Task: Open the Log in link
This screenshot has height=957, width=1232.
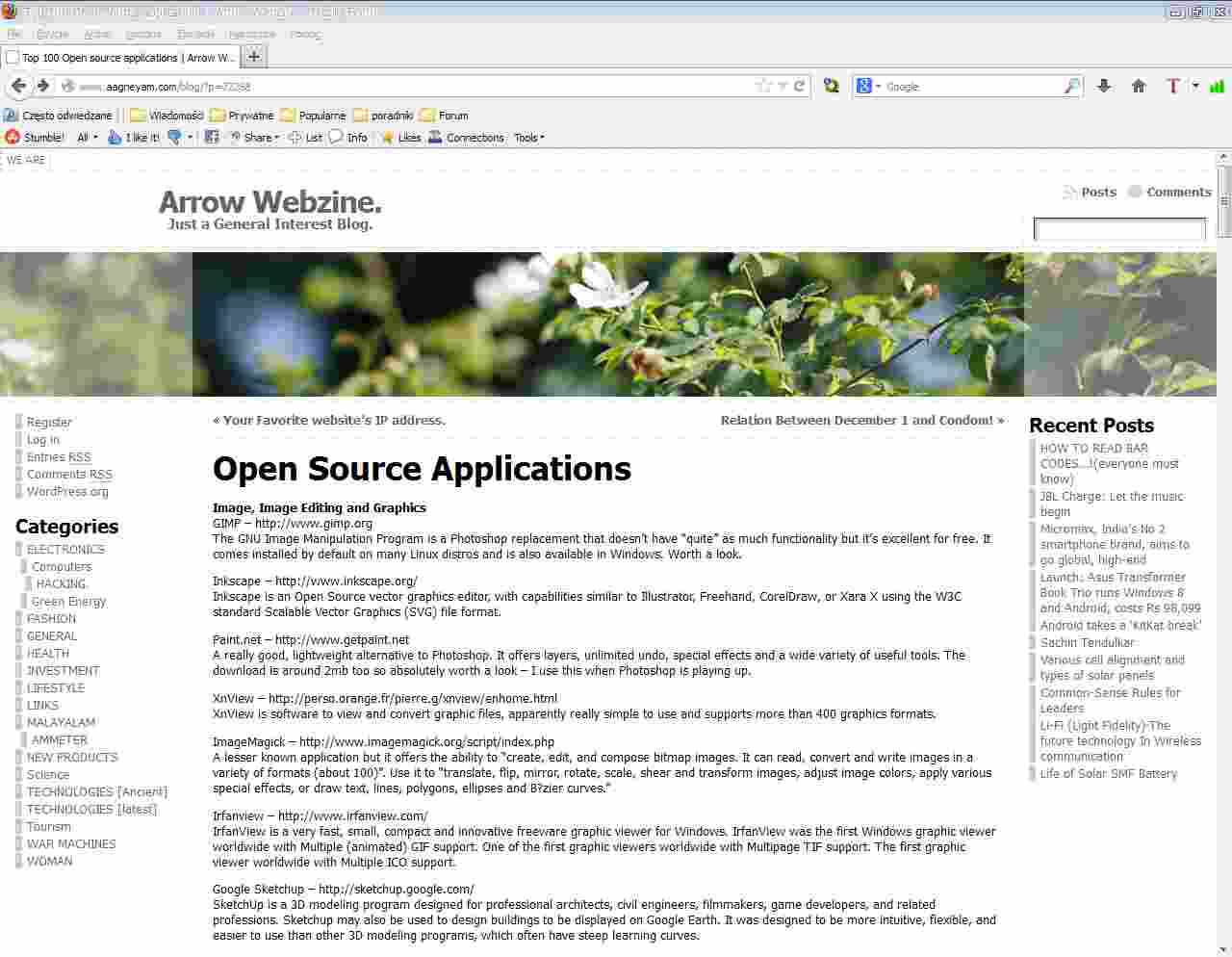Action: pyautogui.click(x=43, y=439)
